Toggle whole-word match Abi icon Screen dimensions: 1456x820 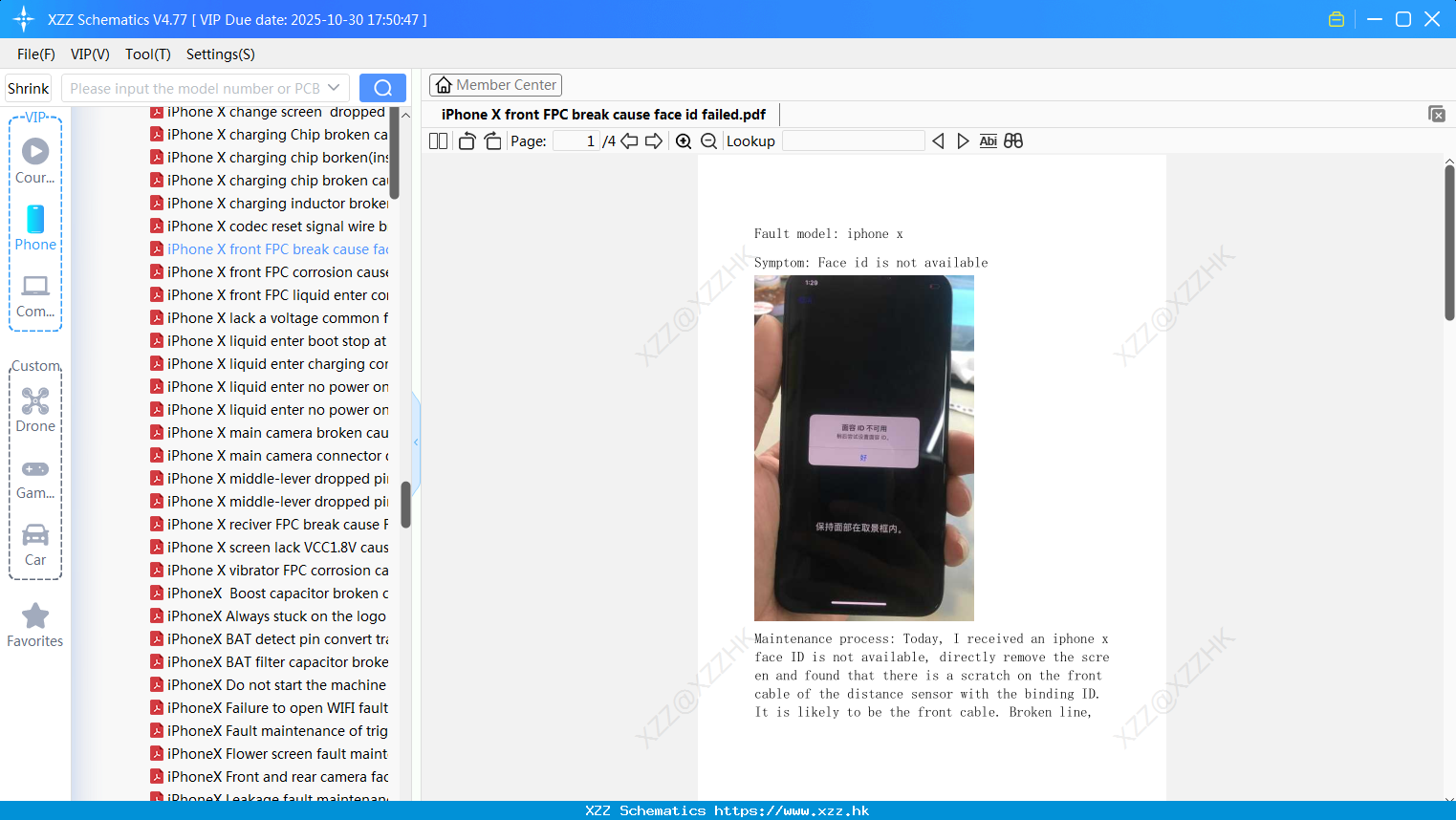tap(989, 140)
